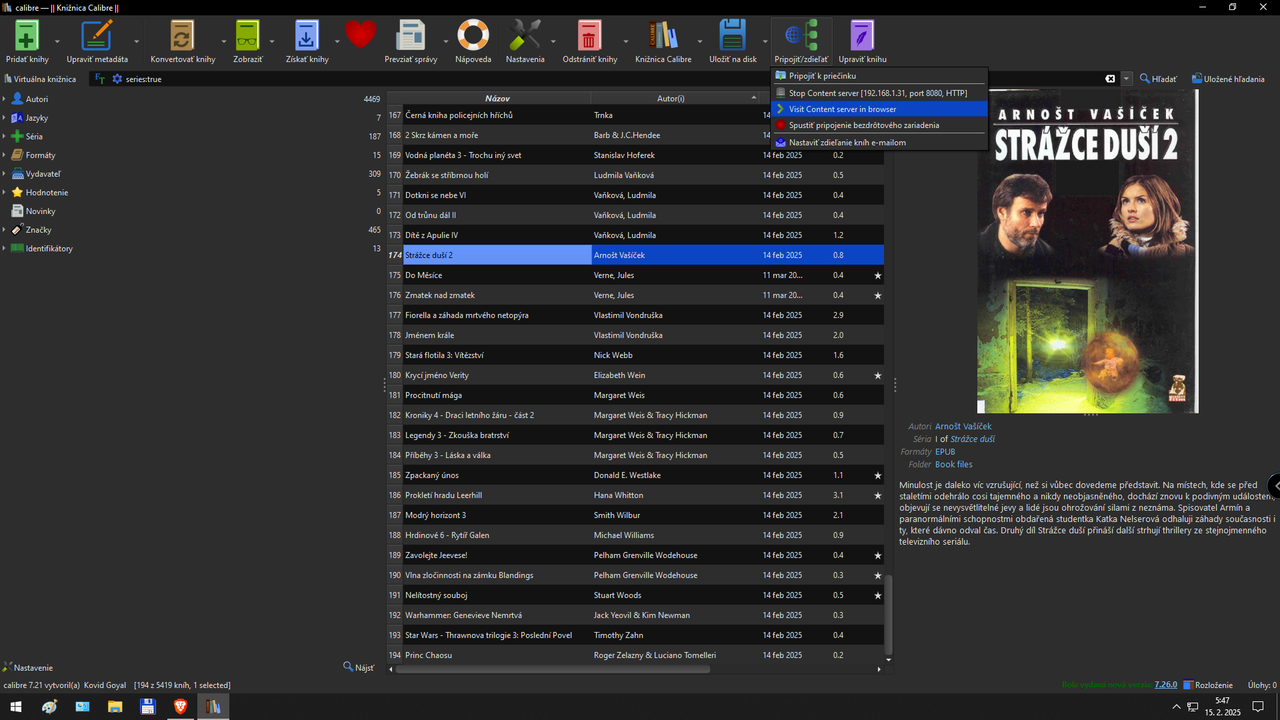Viewport: 1280px width, 720px height.
Task: Click Odstrániť knihy trash icon
Action: click(x=589, y=36)
